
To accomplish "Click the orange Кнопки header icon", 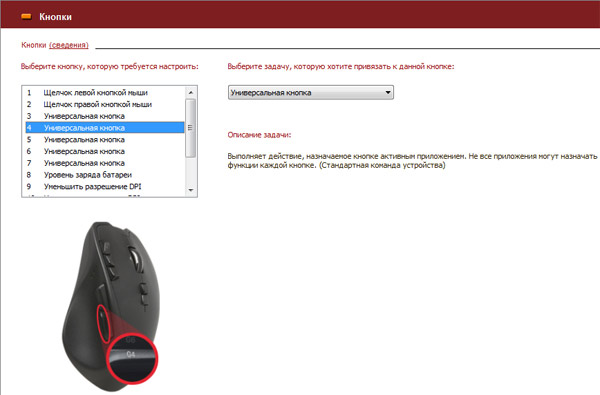I will pyautogui.click(x=26, y=16).
